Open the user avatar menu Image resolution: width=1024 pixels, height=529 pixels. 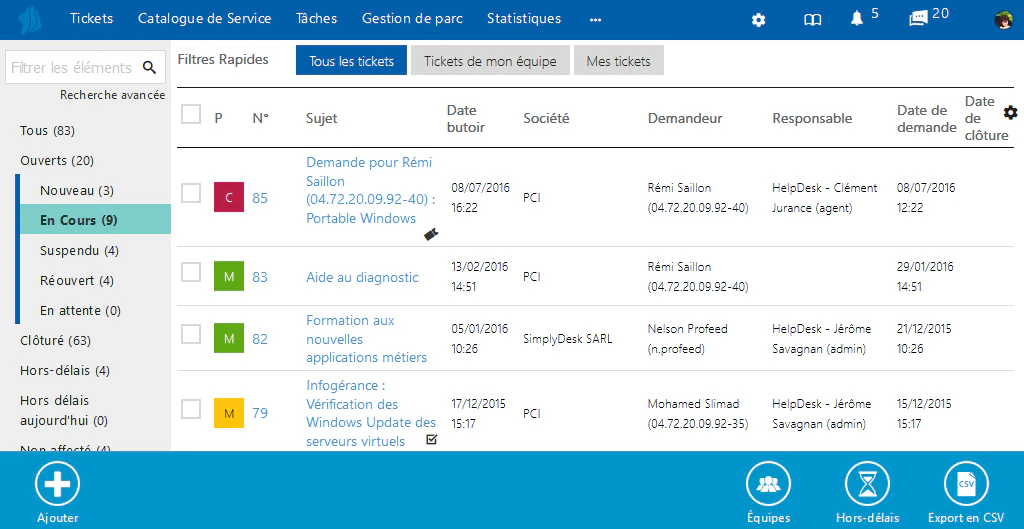coord(1004,20)
